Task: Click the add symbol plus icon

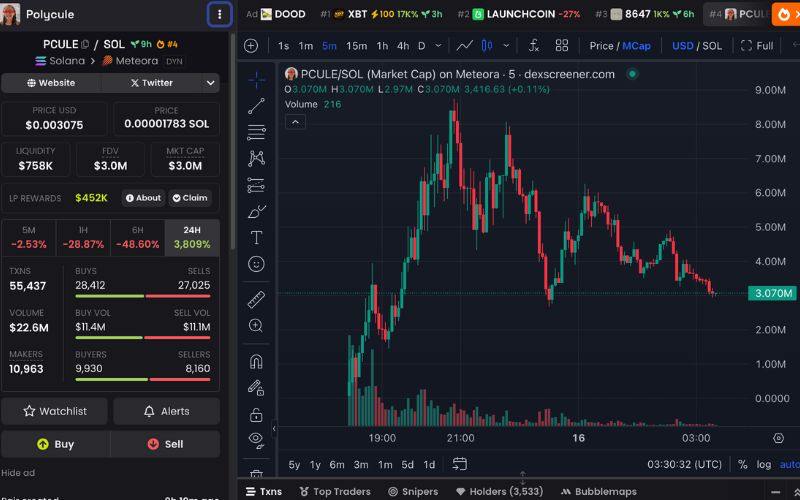Action: 251,46
